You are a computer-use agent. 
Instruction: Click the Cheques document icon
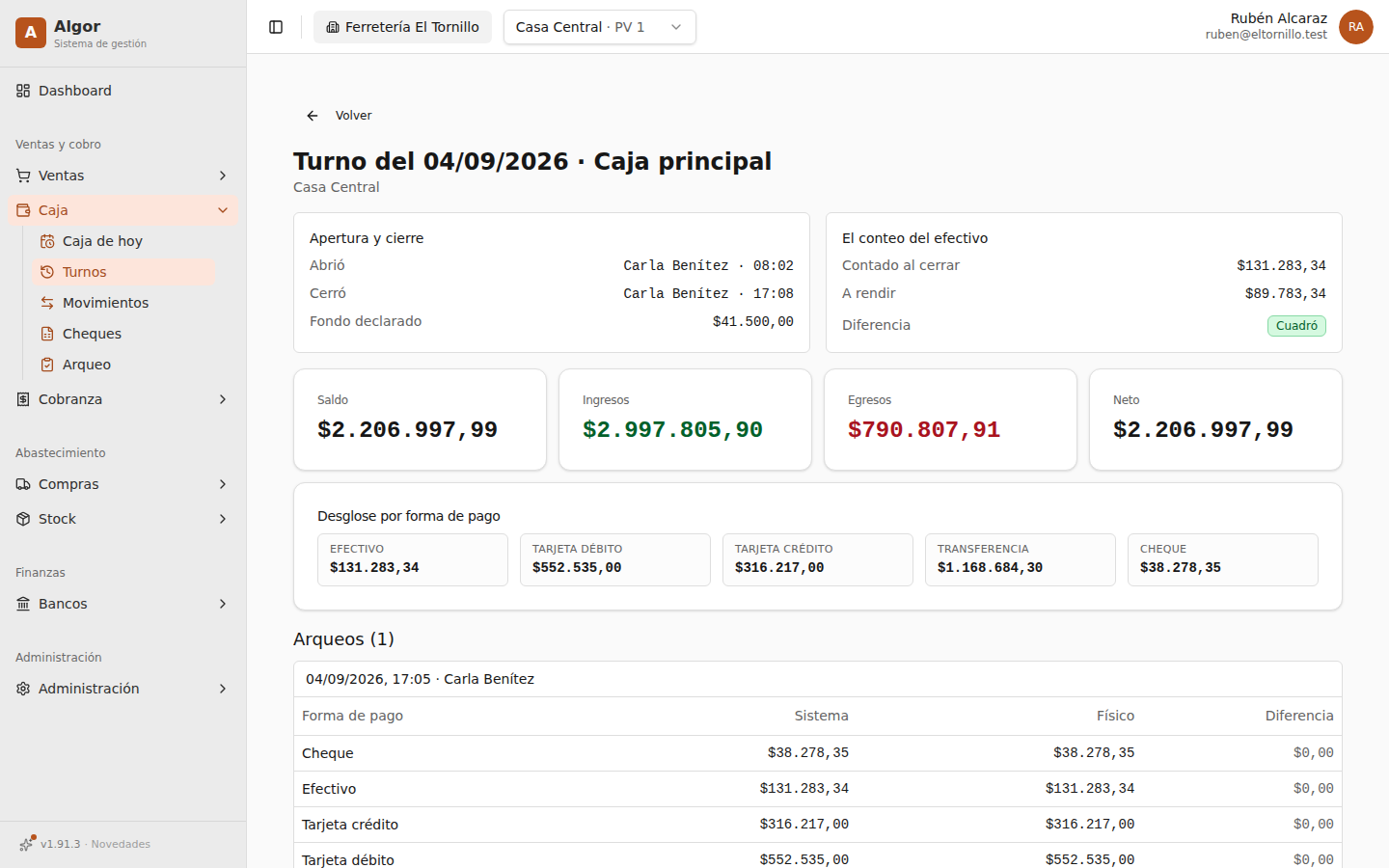(x=47, y=334)
